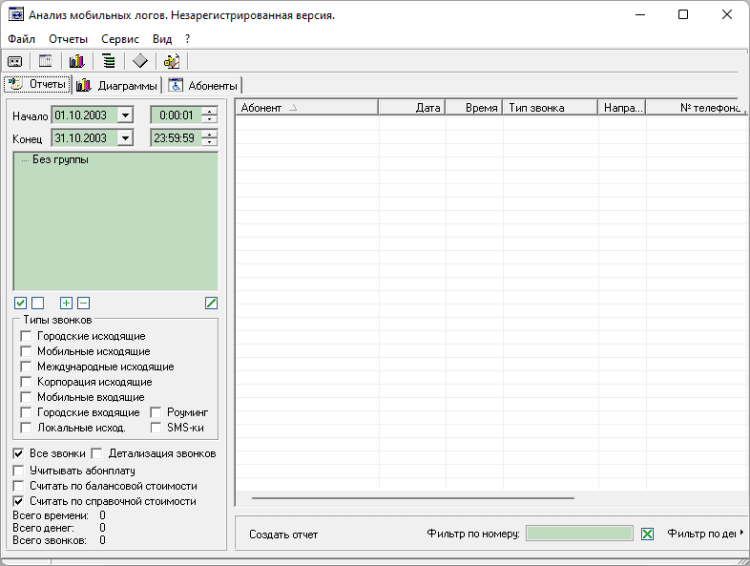Click the green stacked lines toolbar icon
This screenshot has height=566, width=750.
click(x=109, y=61)
